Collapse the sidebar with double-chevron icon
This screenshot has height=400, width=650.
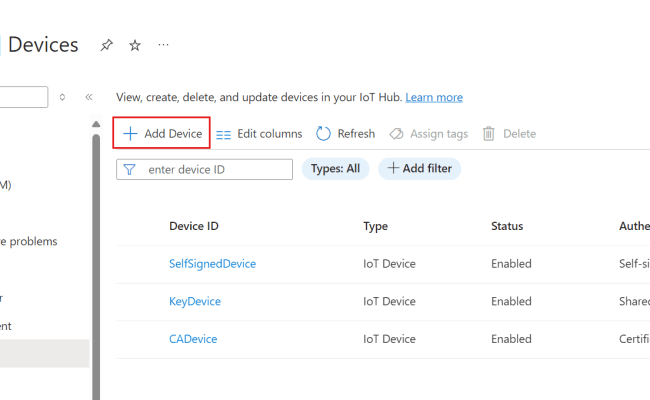[x=89, y=97]
